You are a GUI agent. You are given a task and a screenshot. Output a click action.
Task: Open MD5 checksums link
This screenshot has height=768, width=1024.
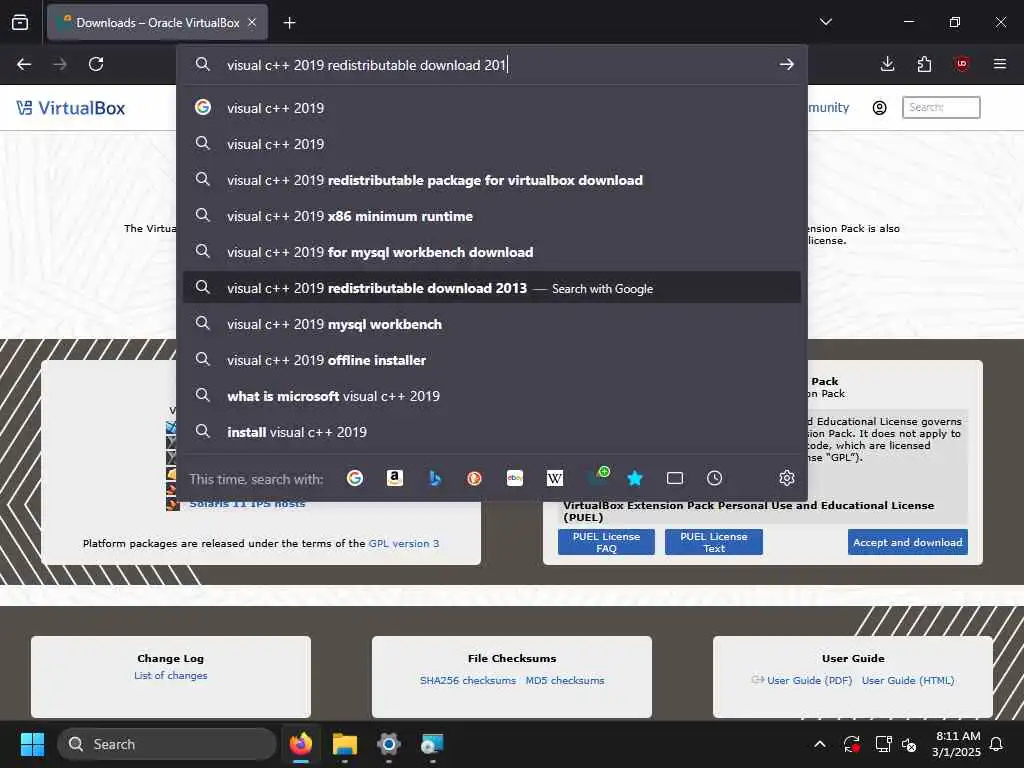pyautogui.click(x=565, y=680)
